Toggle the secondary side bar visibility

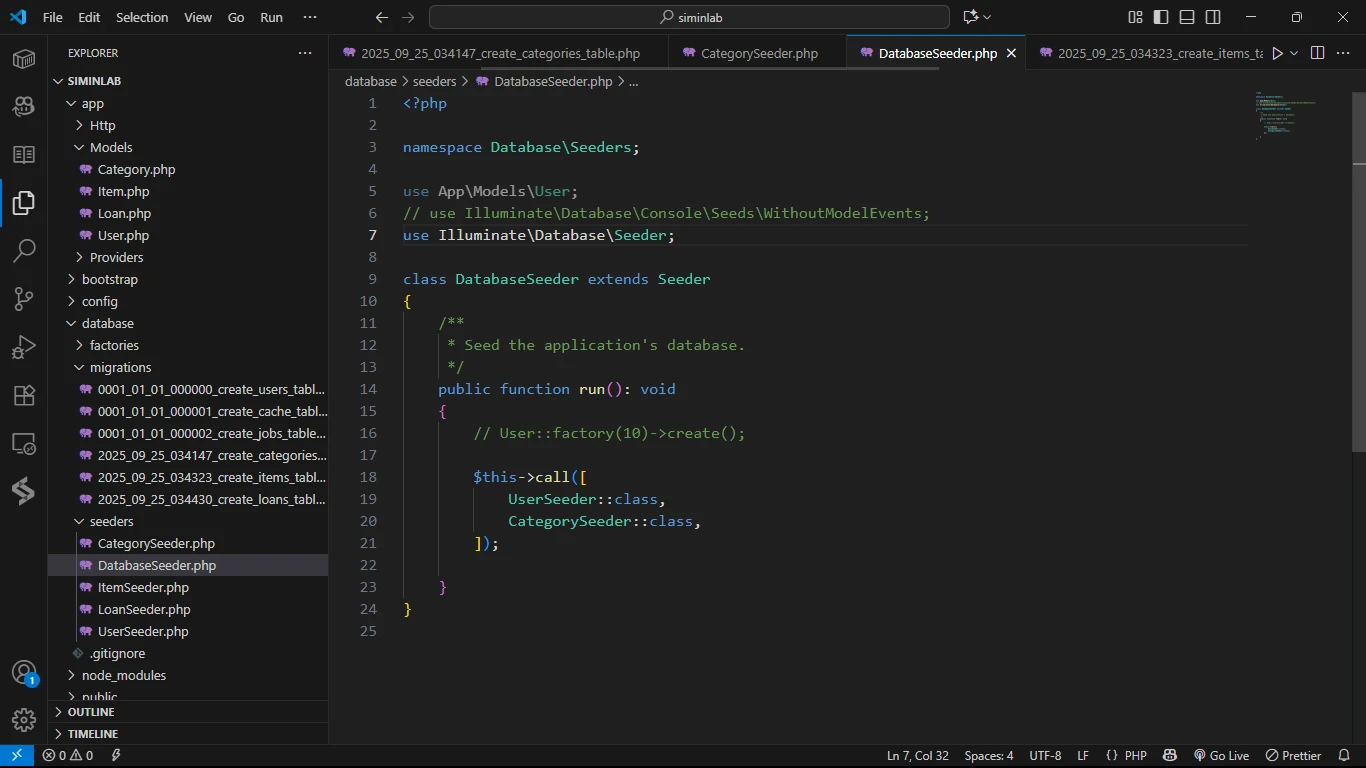click(x=1213, y=17)
